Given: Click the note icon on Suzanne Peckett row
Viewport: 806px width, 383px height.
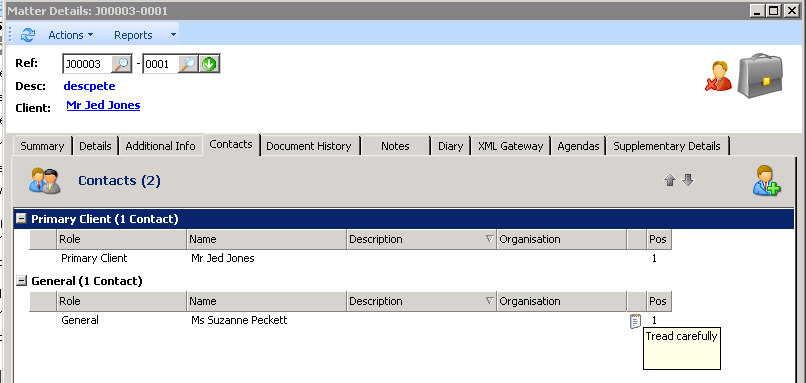Looking at the screenshot, I should tap(635, 321).
